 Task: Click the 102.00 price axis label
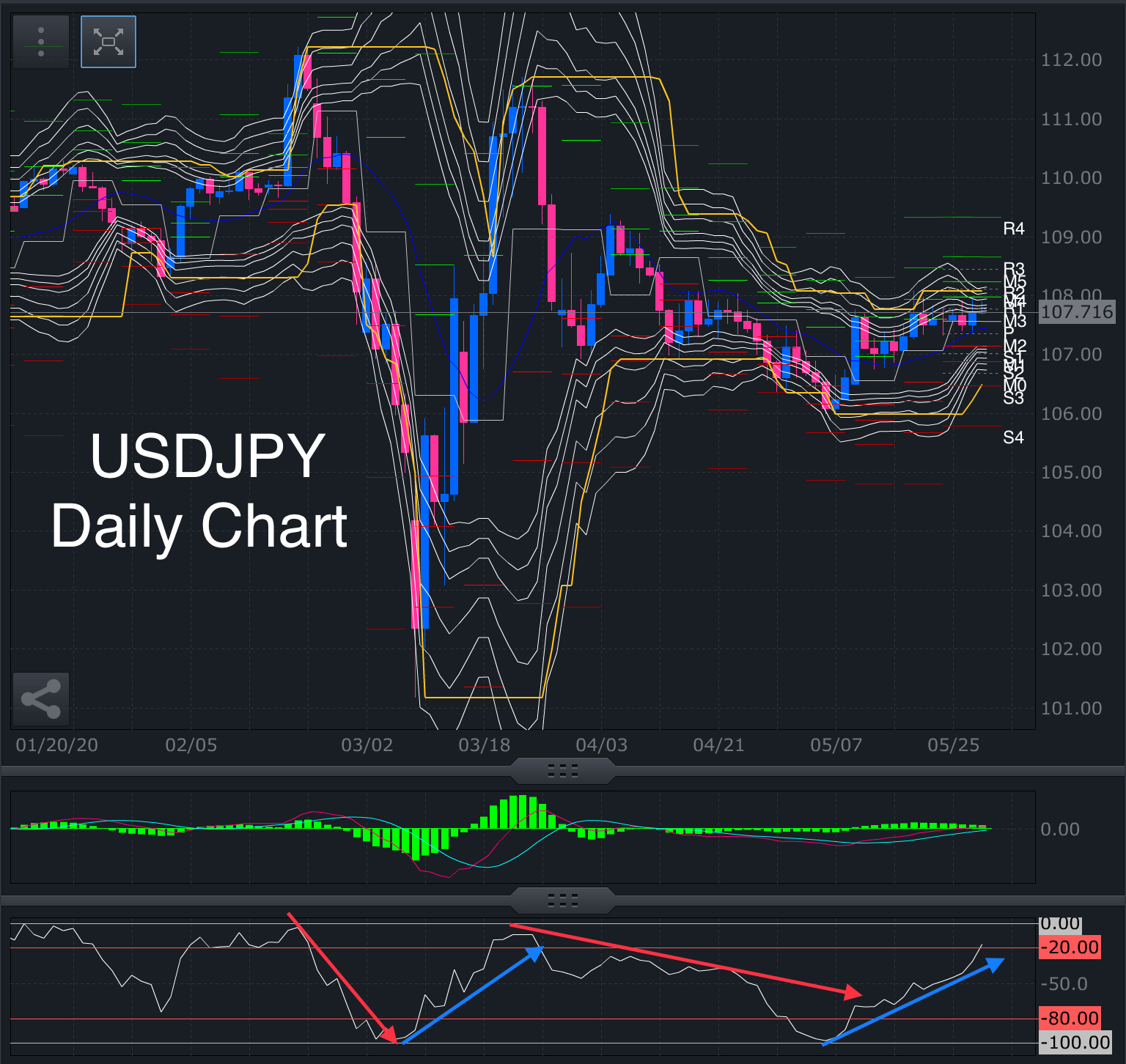tap(1071, 649)
